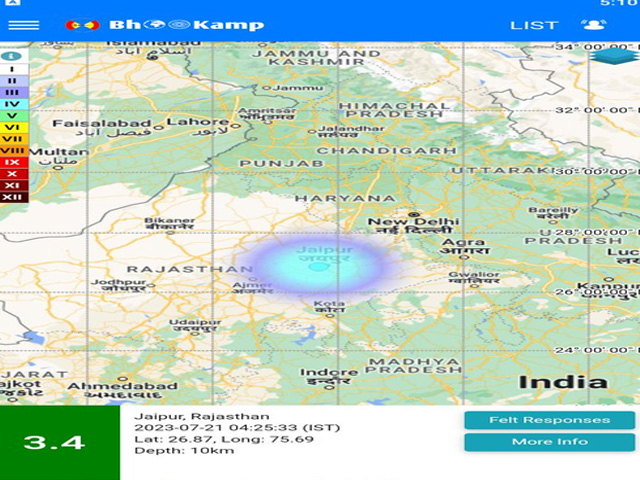This screenshot has width=640, height=480.
Task: Tap the PUNJAB state label
Action: (282, 164)
